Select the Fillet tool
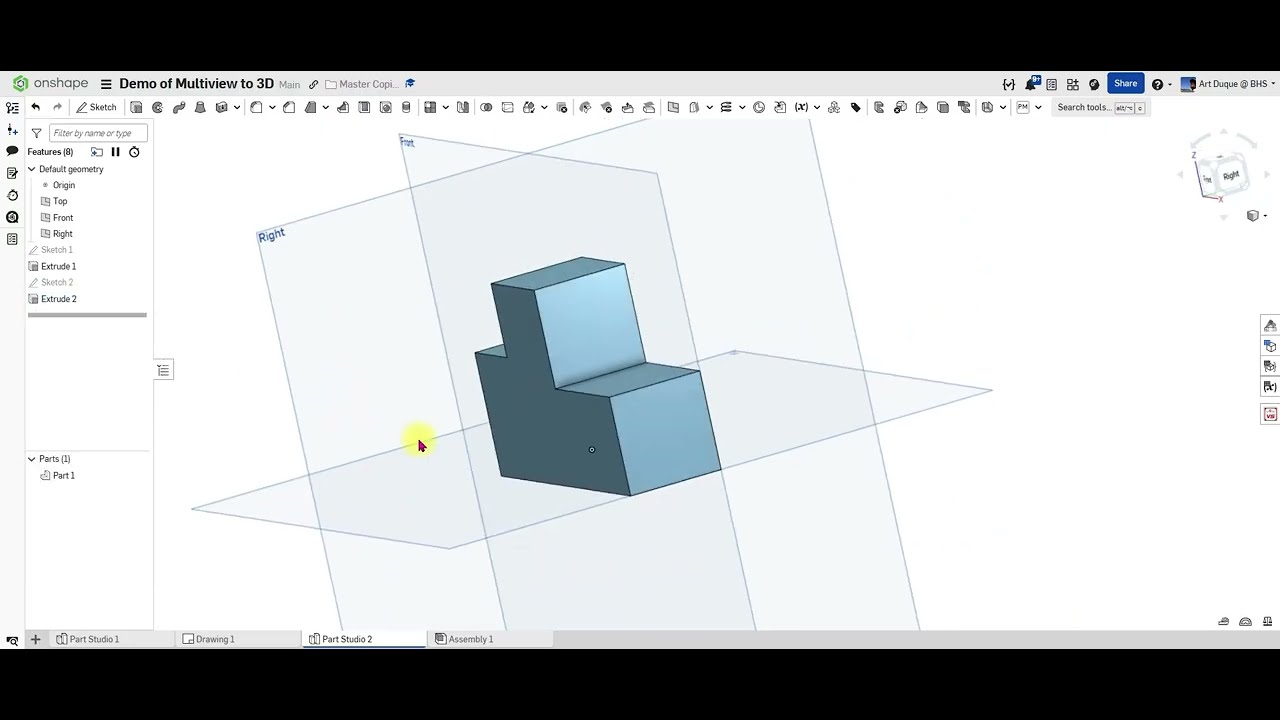1280x720 pixels. click(256, 107)
